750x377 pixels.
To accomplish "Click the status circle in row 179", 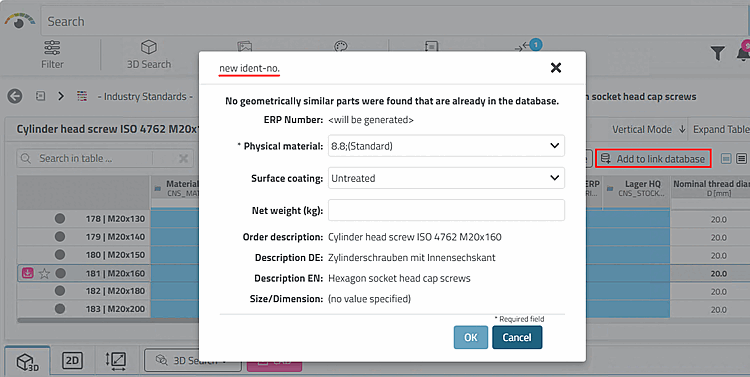I will [60, 236].
